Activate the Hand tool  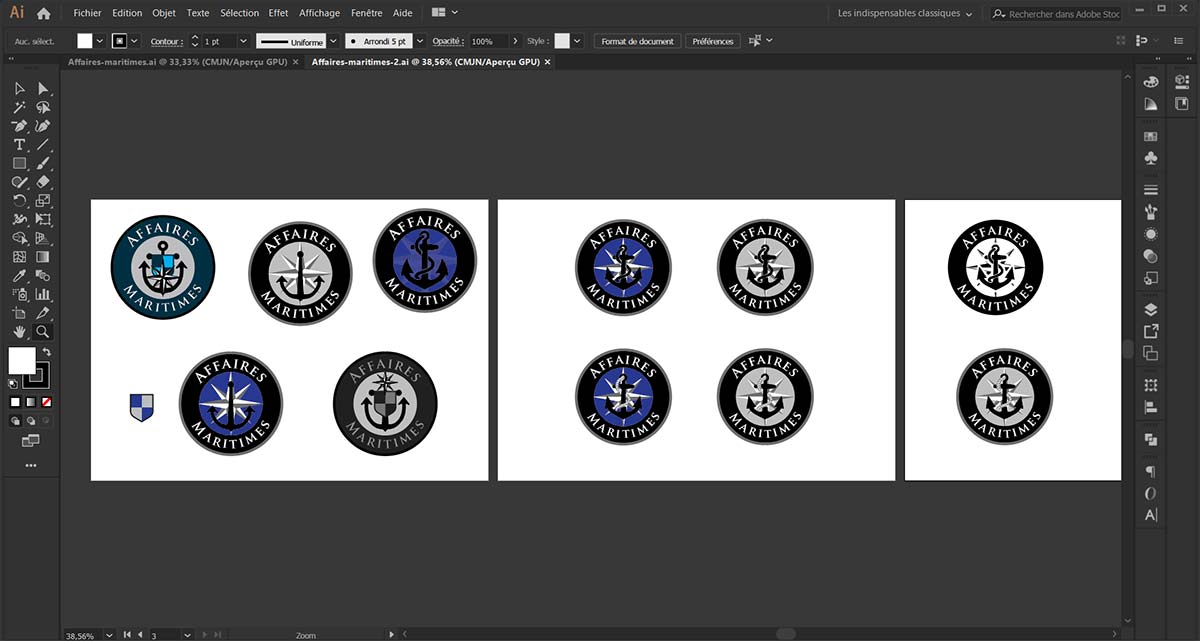coord(19,332)
